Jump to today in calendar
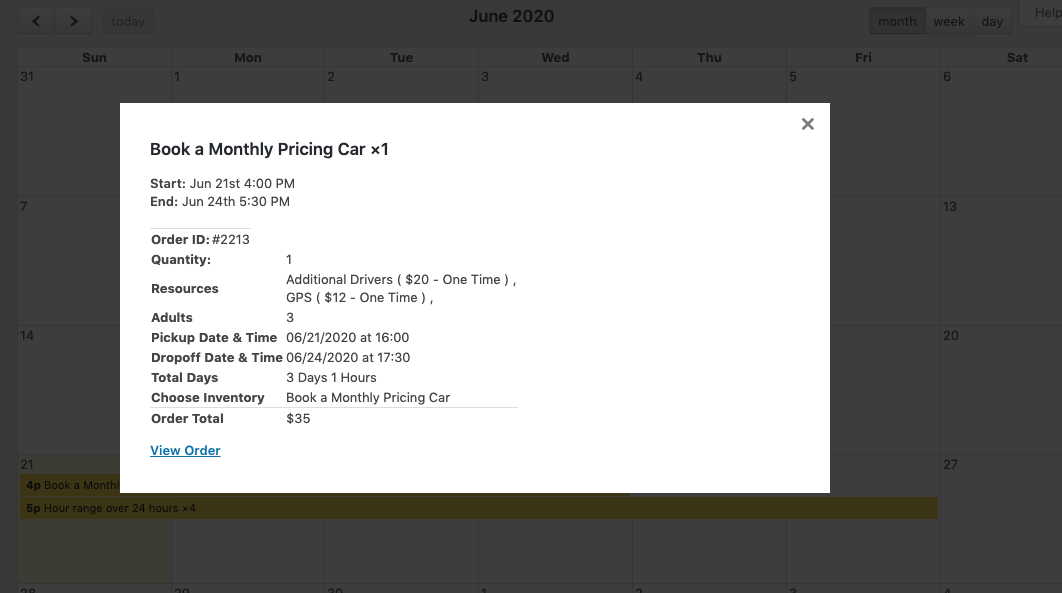The width and height of the screenshot is (1062, 593). 128,21
